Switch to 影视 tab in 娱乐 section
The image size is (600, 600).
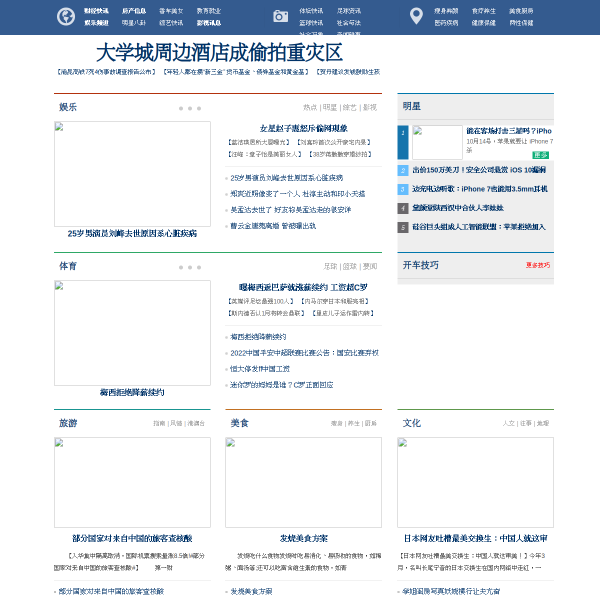[x=370, y=108]
